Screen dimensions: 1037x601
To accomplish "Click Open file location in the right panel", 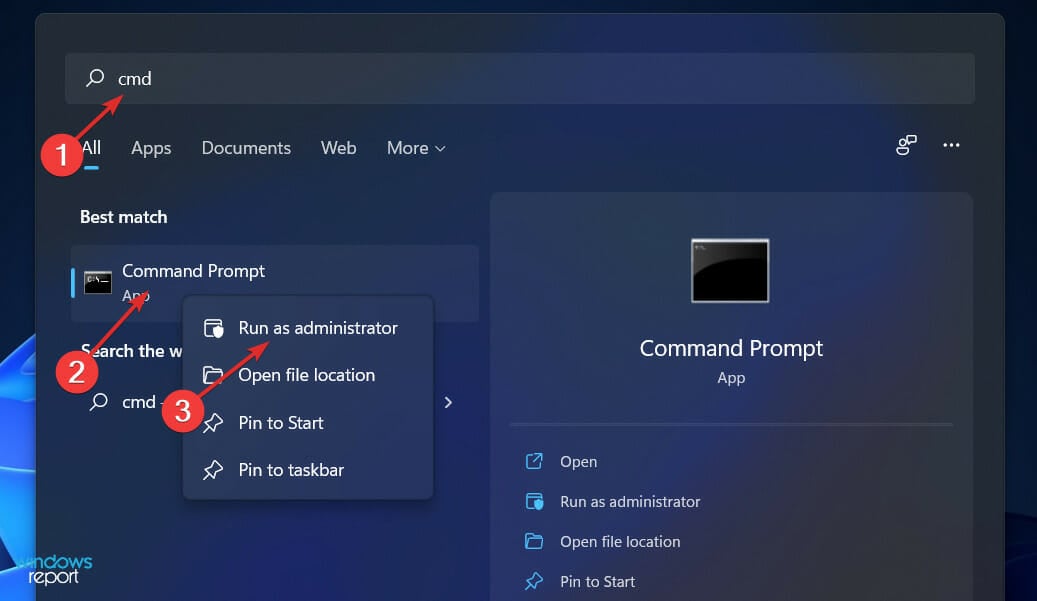I will [620, 541].
